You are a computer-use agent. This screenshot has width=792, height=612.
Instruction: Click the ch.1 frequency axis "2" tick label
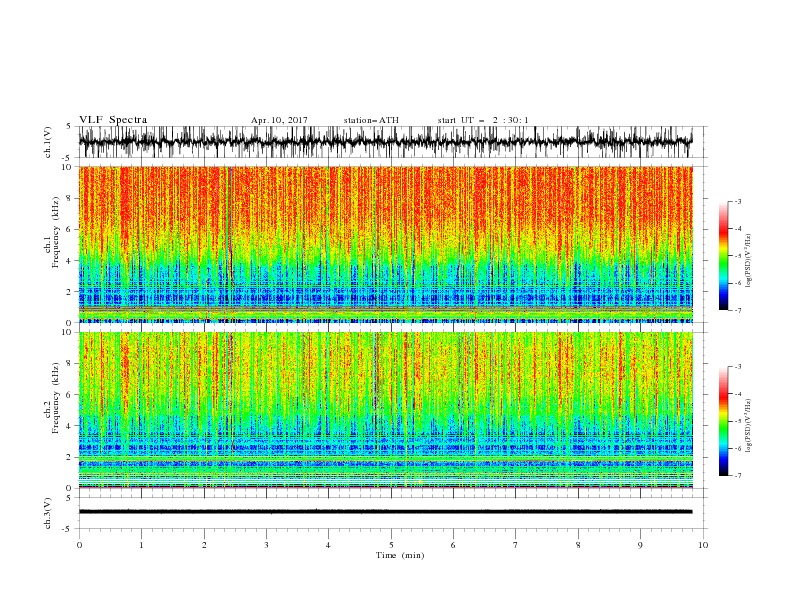pos(69,292)
